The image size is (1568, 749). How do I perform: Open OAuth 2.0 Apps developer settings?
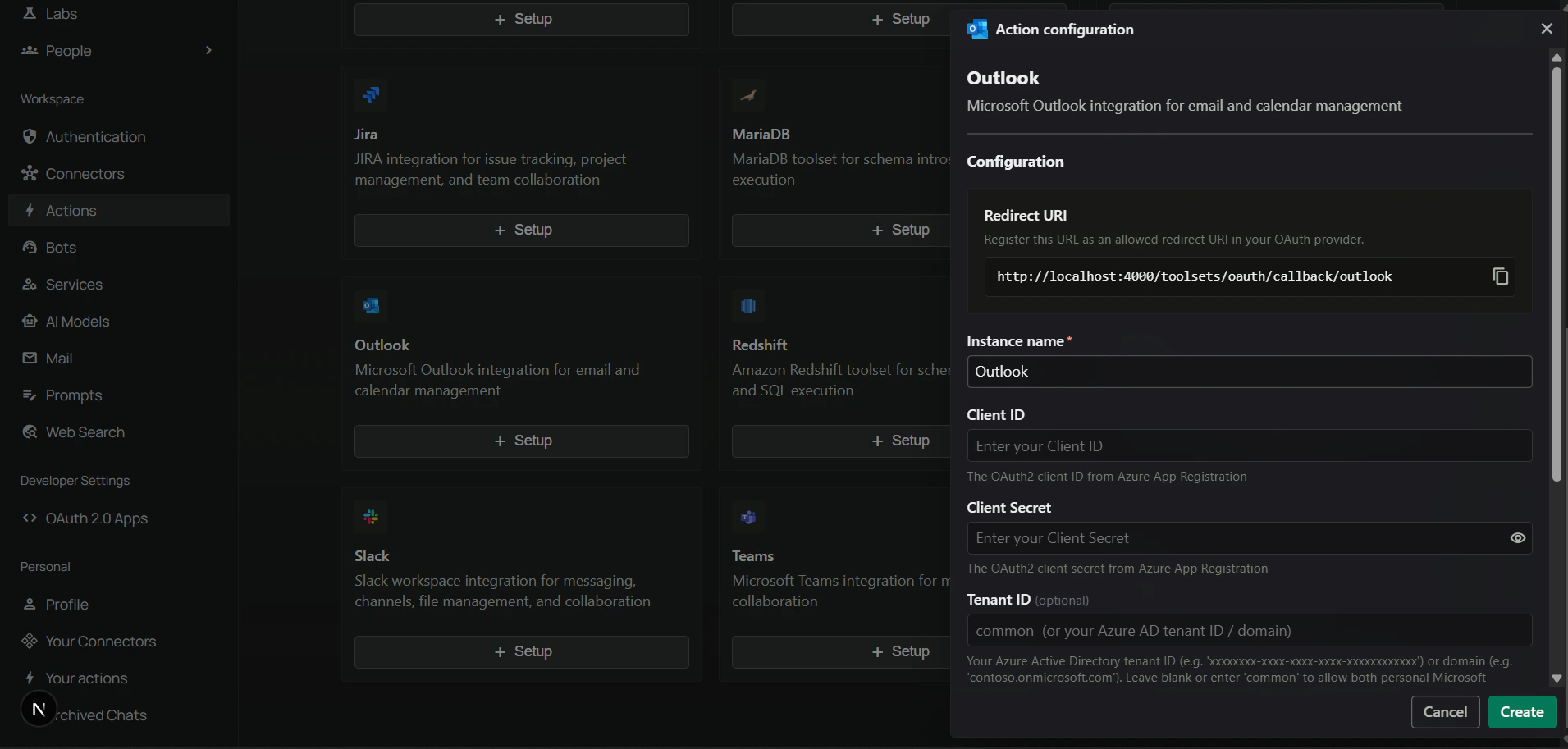pyautogui.click(x=119, y=518)
